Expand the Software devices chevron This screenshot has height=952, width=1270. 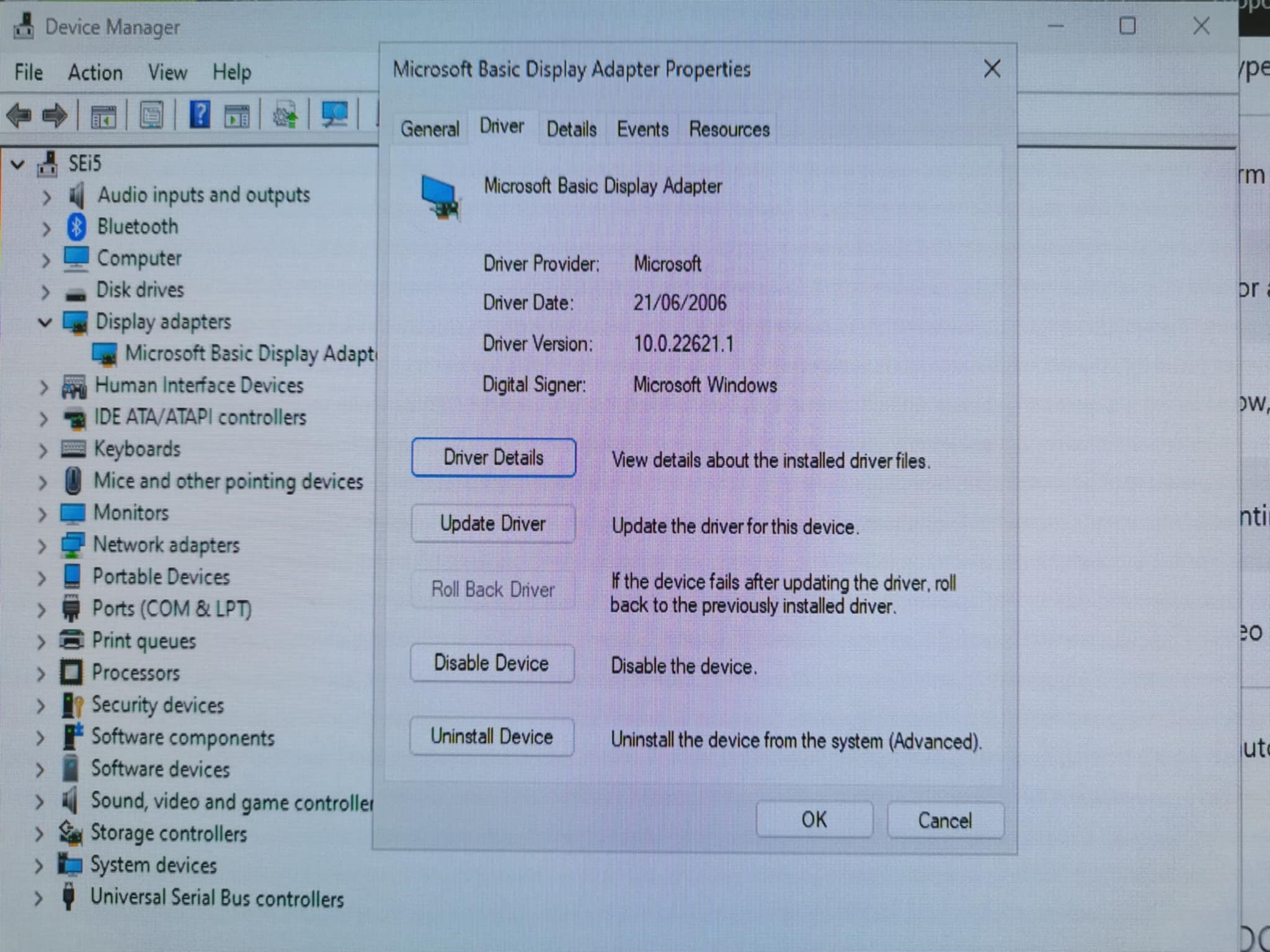(40, 770)
